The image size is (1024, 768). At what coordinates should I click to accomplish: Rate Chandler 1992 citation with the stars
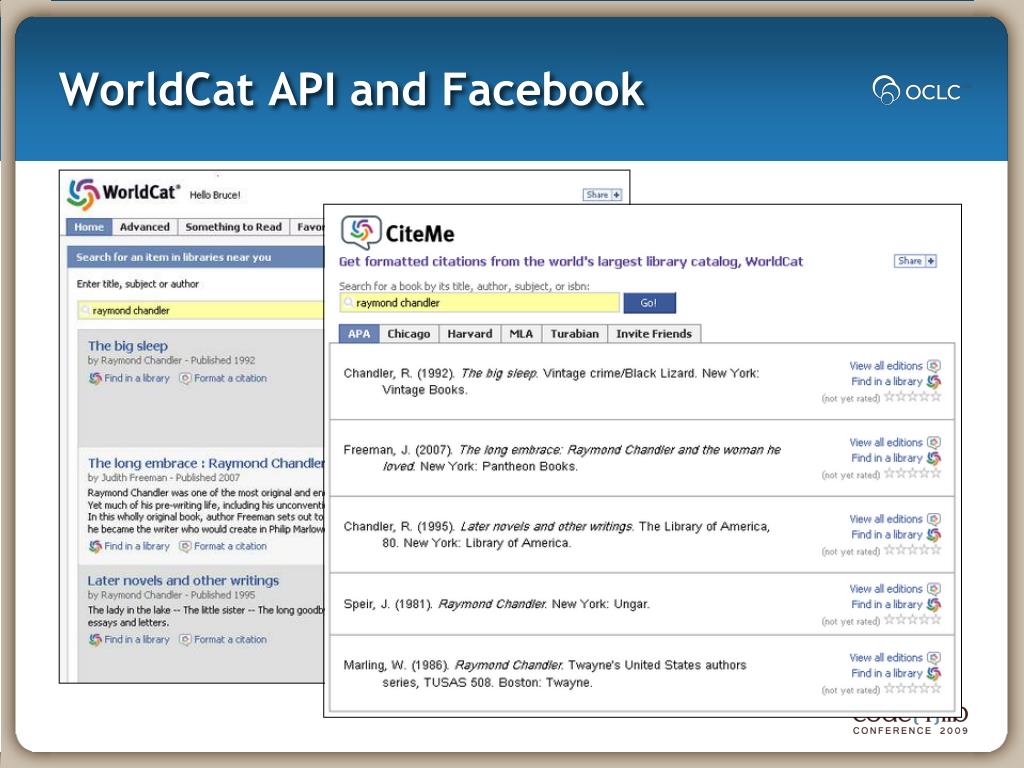coord(912,396)
